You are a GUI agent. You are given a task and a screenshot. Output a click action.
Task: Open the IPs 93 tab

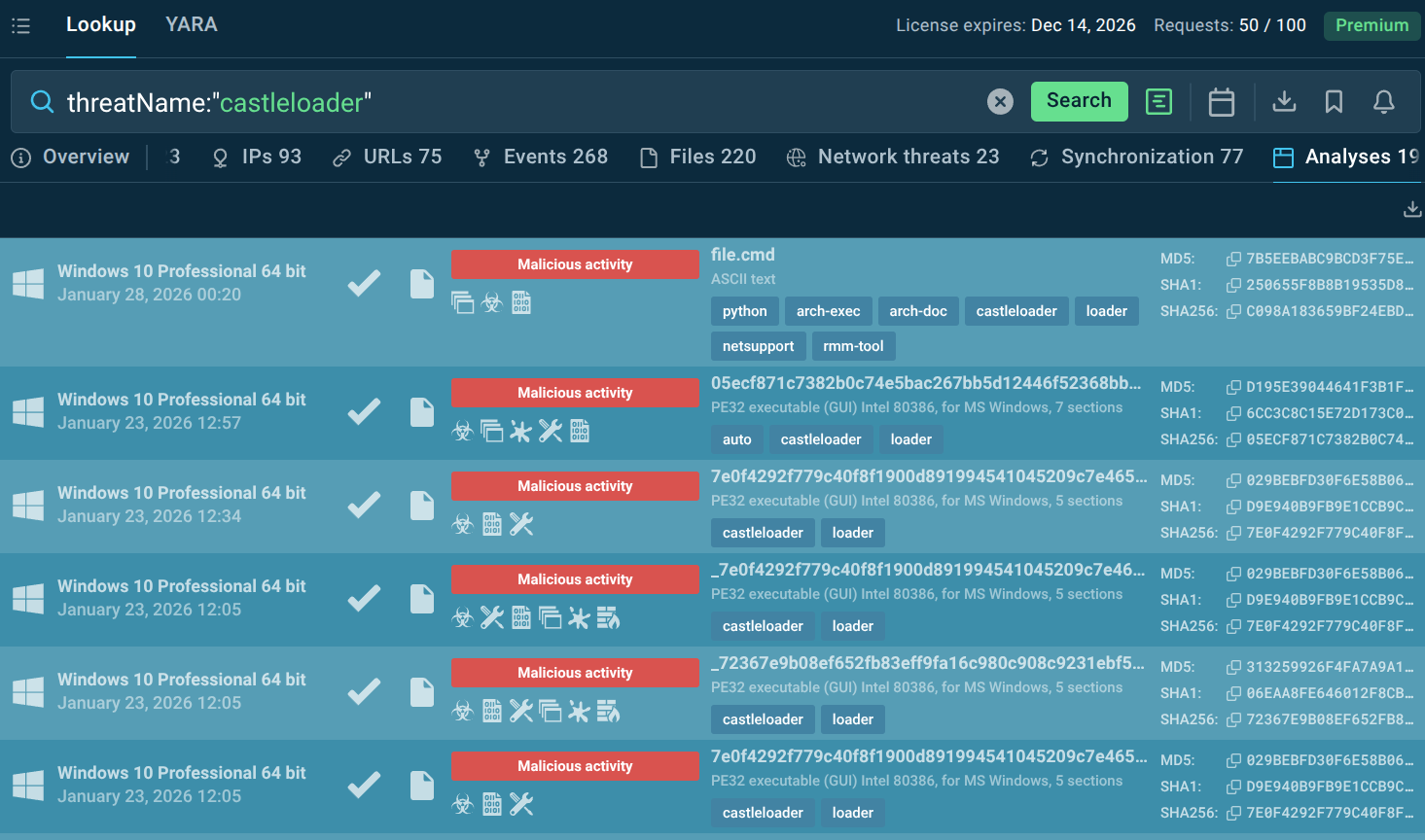(257, 157)
